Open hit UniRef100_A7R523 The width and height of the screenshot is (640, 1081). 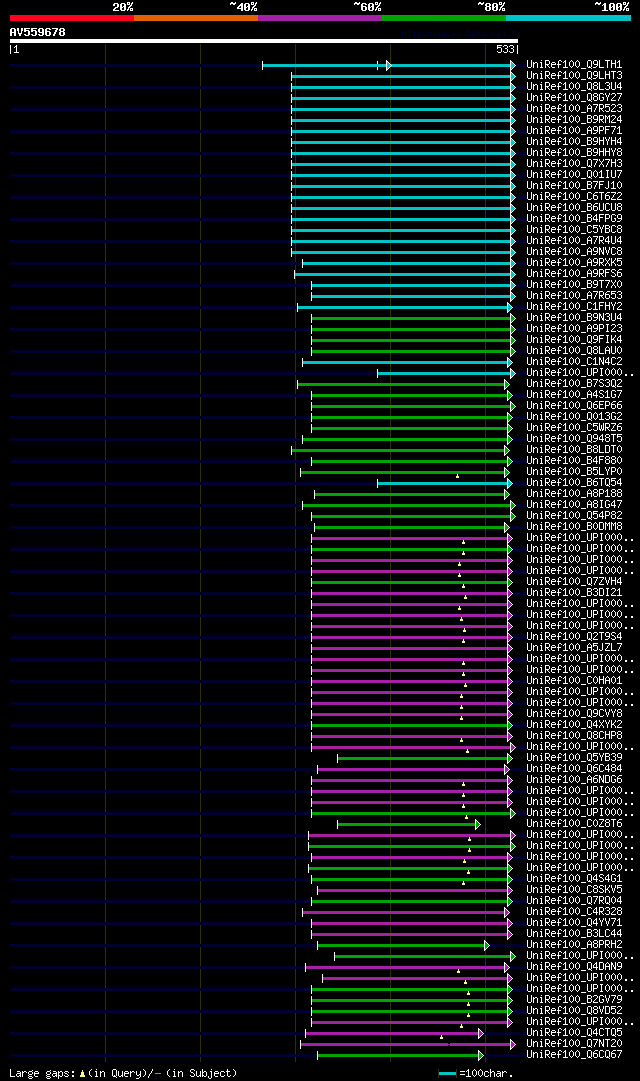[574, 109]
